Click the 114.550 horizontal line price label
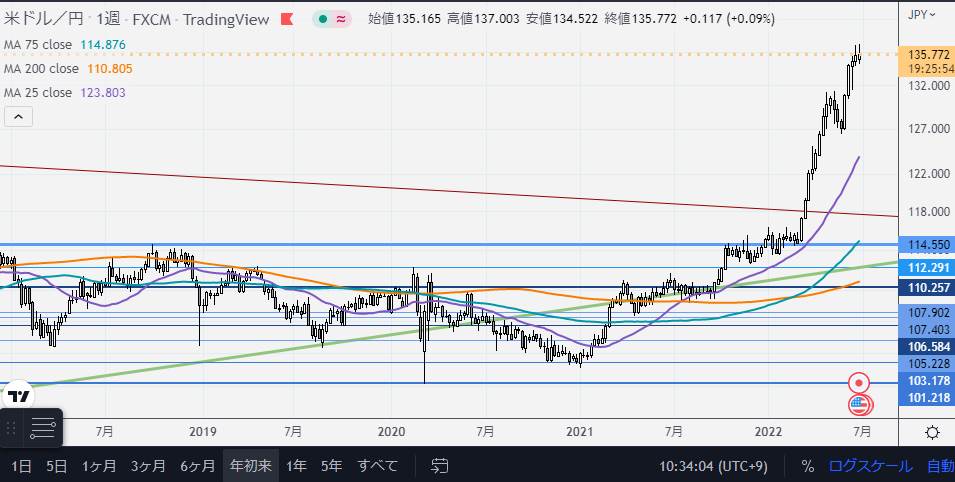The height and width of the screenshot is (482, 955). pos(928,245)
